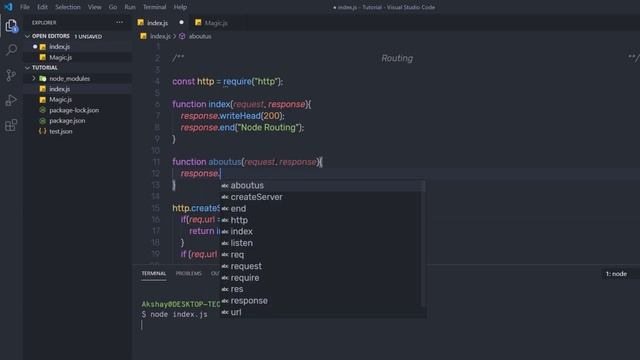The height and width of the screenshot is (360, 640).
Task: Click the VS Code logo icon
Action: point(9,7)
